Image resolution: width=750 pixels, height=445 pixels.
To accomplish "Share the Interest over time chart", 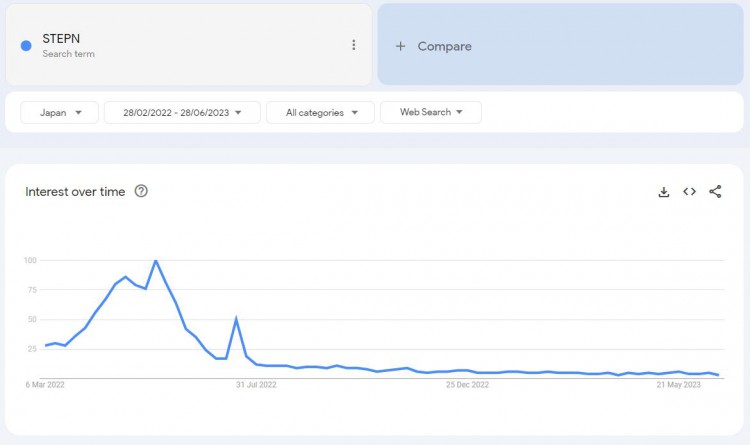I will pyautogui.click(x=715, y=192).
